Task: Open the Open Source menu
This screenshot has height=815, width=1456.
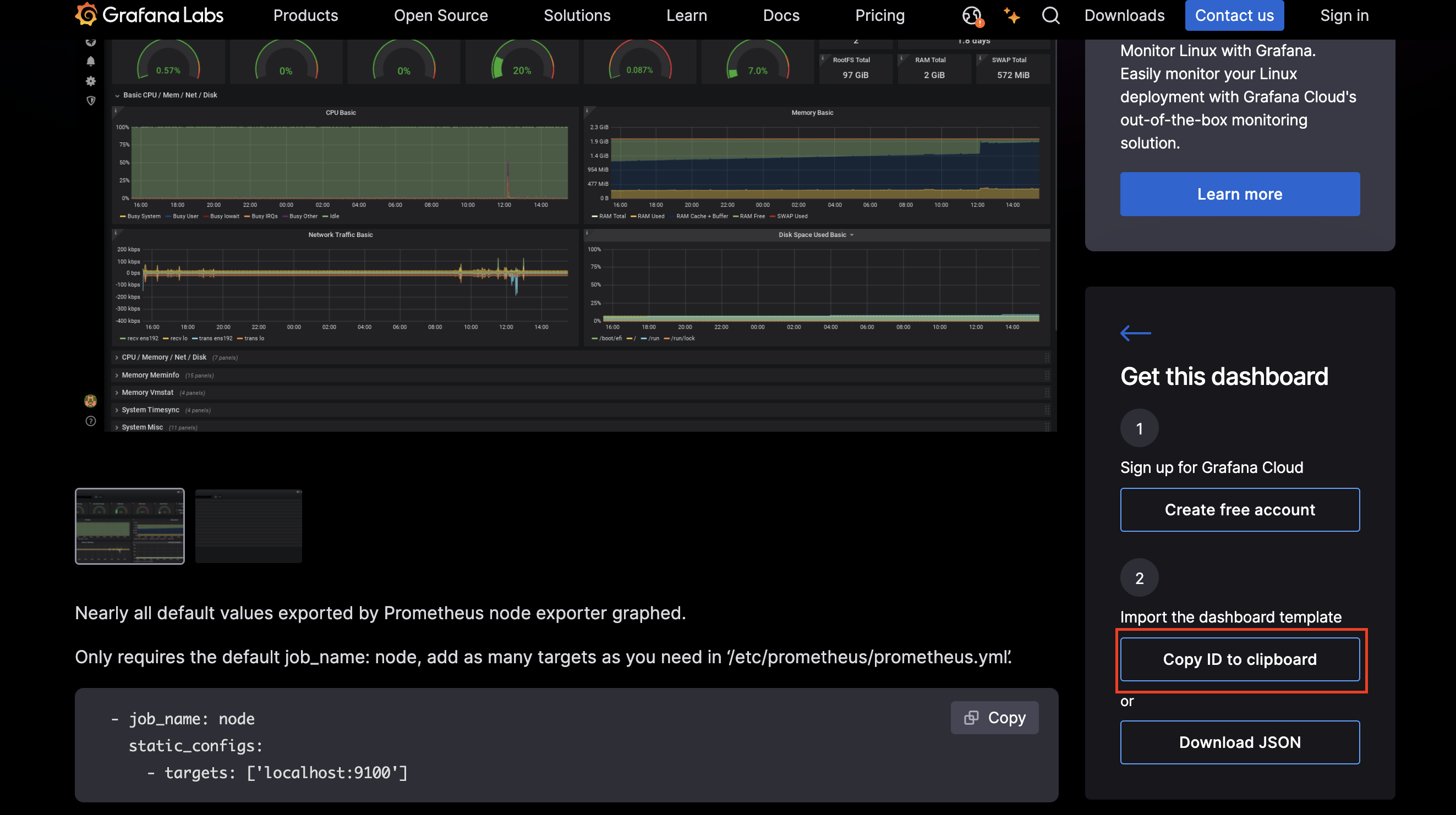Action: 440,15
